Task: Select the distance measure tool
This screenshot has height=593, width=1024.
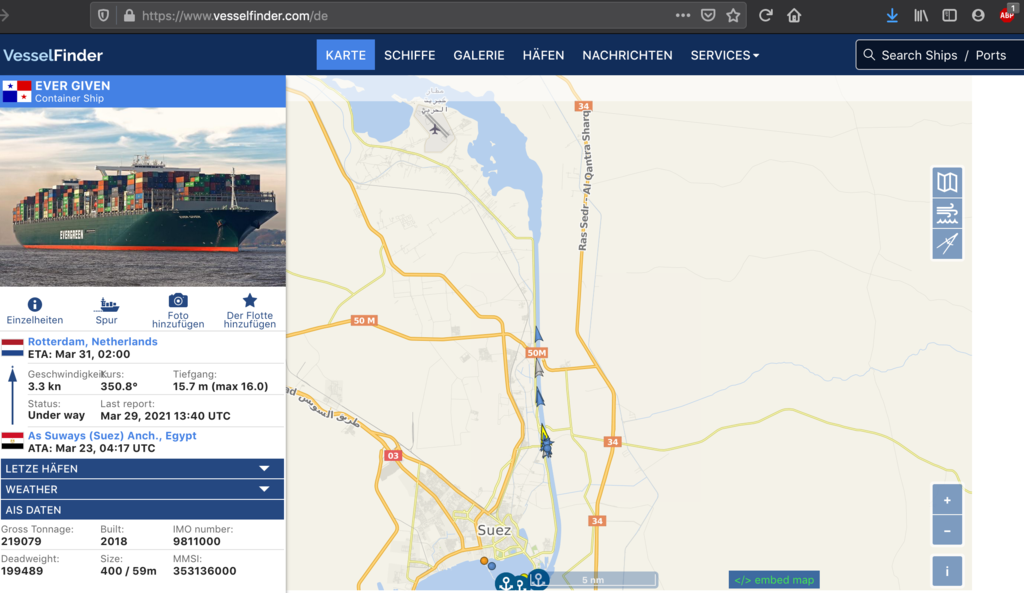Action: [947, 244]
